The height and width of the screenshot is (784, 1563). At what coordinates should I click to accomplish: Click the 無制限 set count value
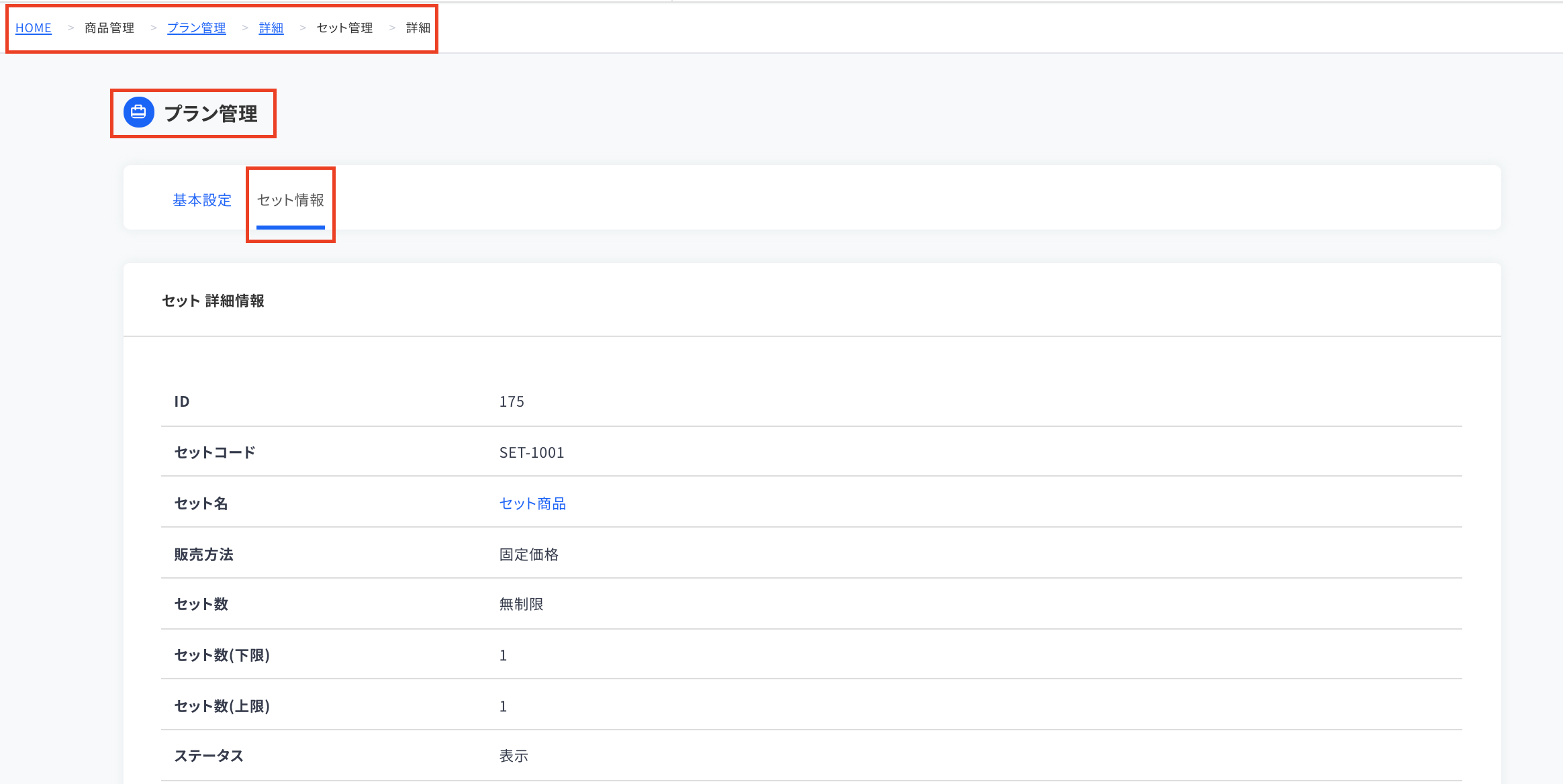pyautogui.click(x=522, y=604)
